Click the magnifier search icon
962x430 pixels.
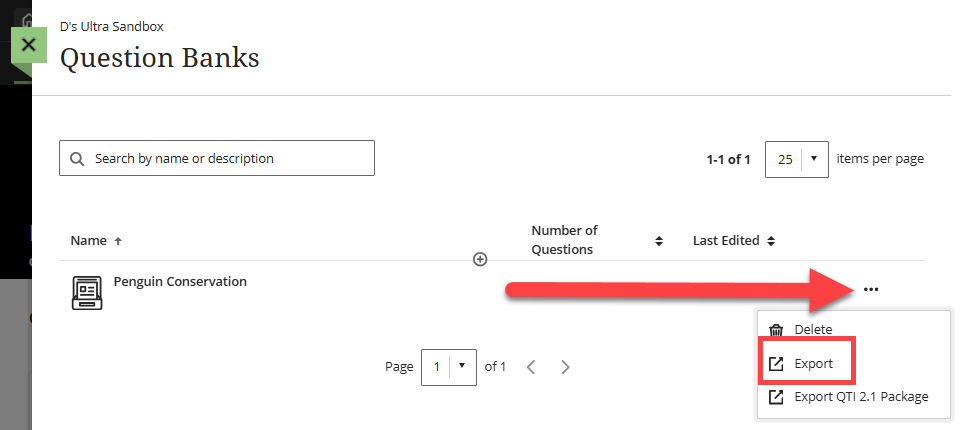(x=77, y=159)
